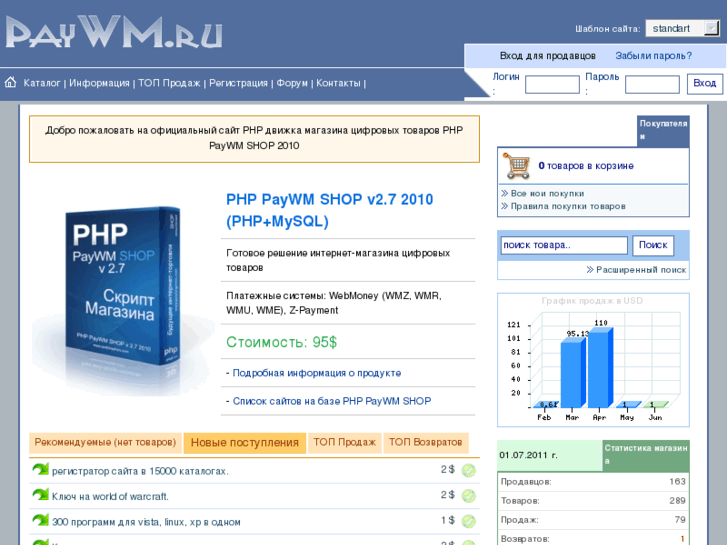Image resolution: width=727 pixels, height=545 pixels.
Task: Click the поиск товара search field
Action: click(x=564, y=245)
